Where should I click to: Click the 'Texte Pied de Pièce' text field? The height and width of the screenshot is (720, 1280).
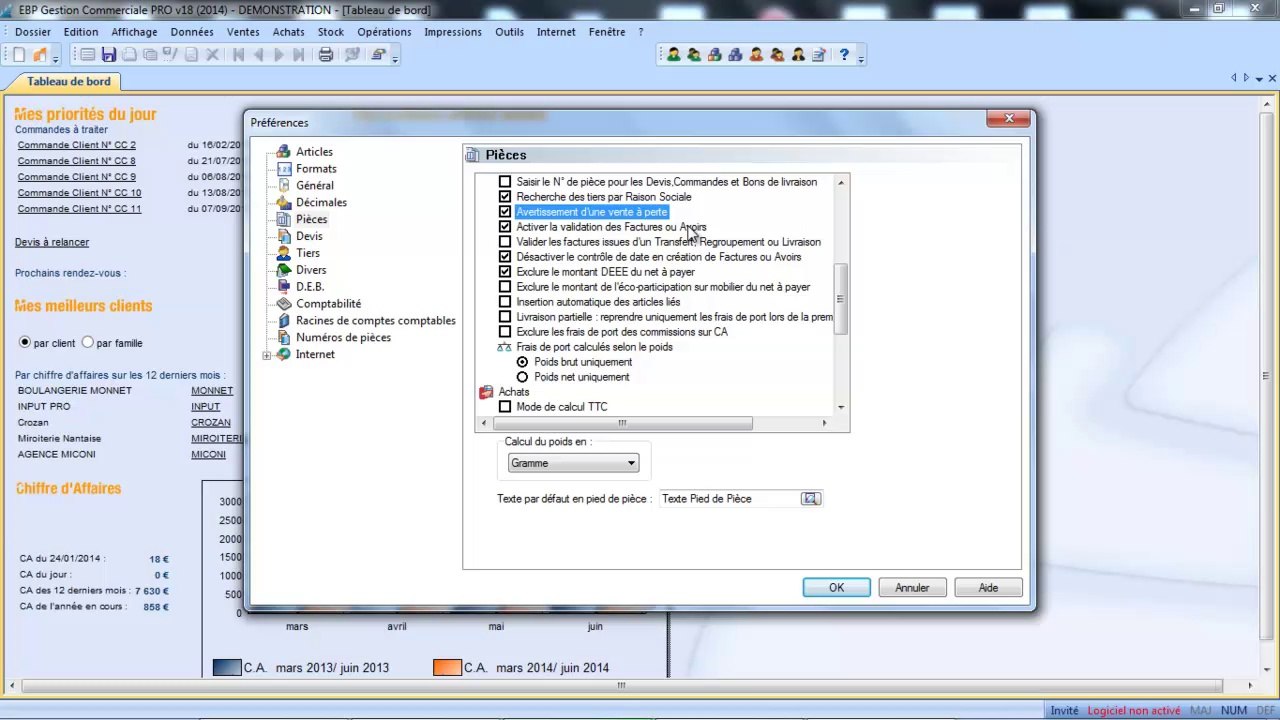pyautogui.click(x=730, y=499)
